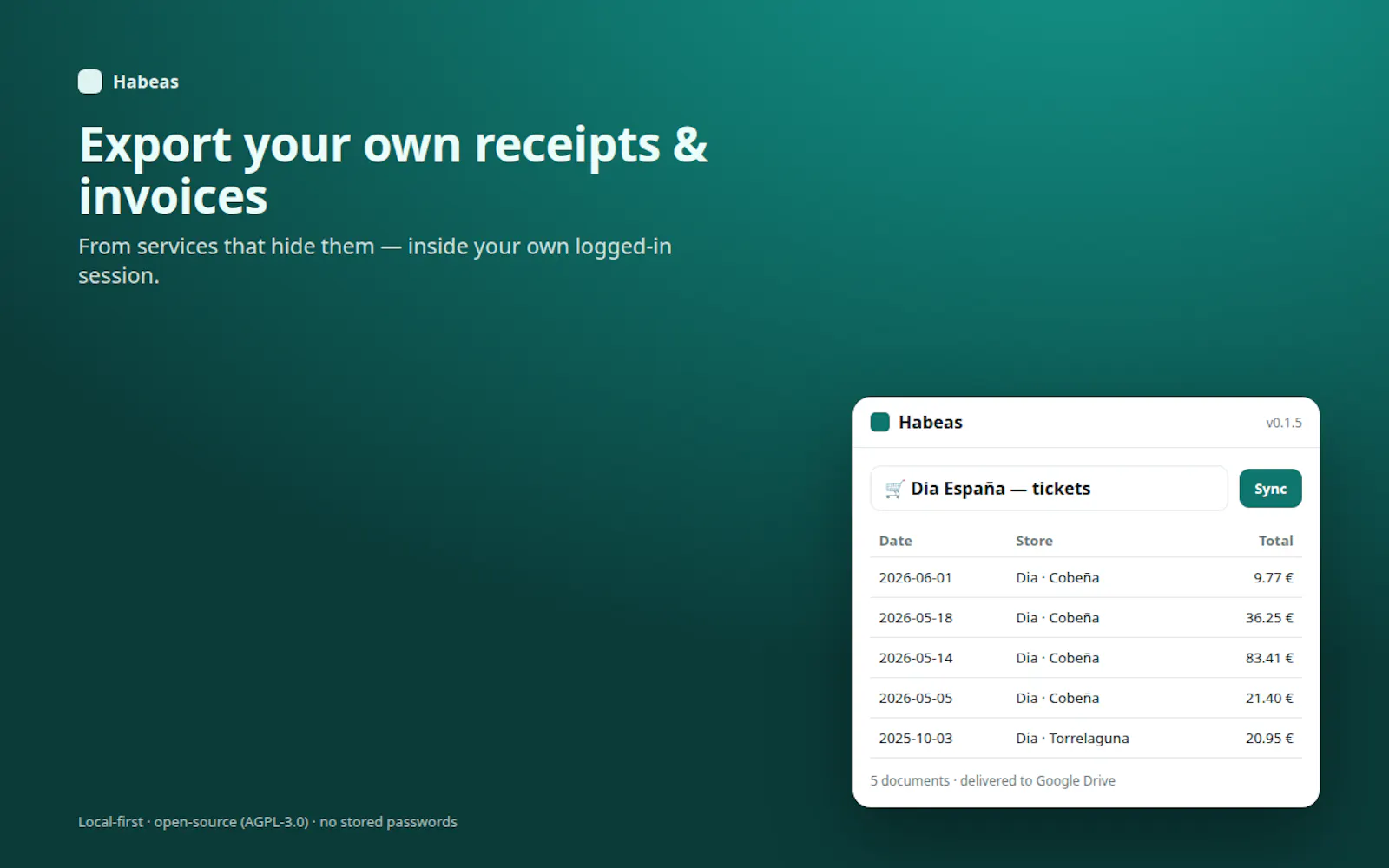Image resolution: width=1389 pixels, height=868 pixels.
Task: Click the green Habeas icon in popup card
Action: [880, 423]
